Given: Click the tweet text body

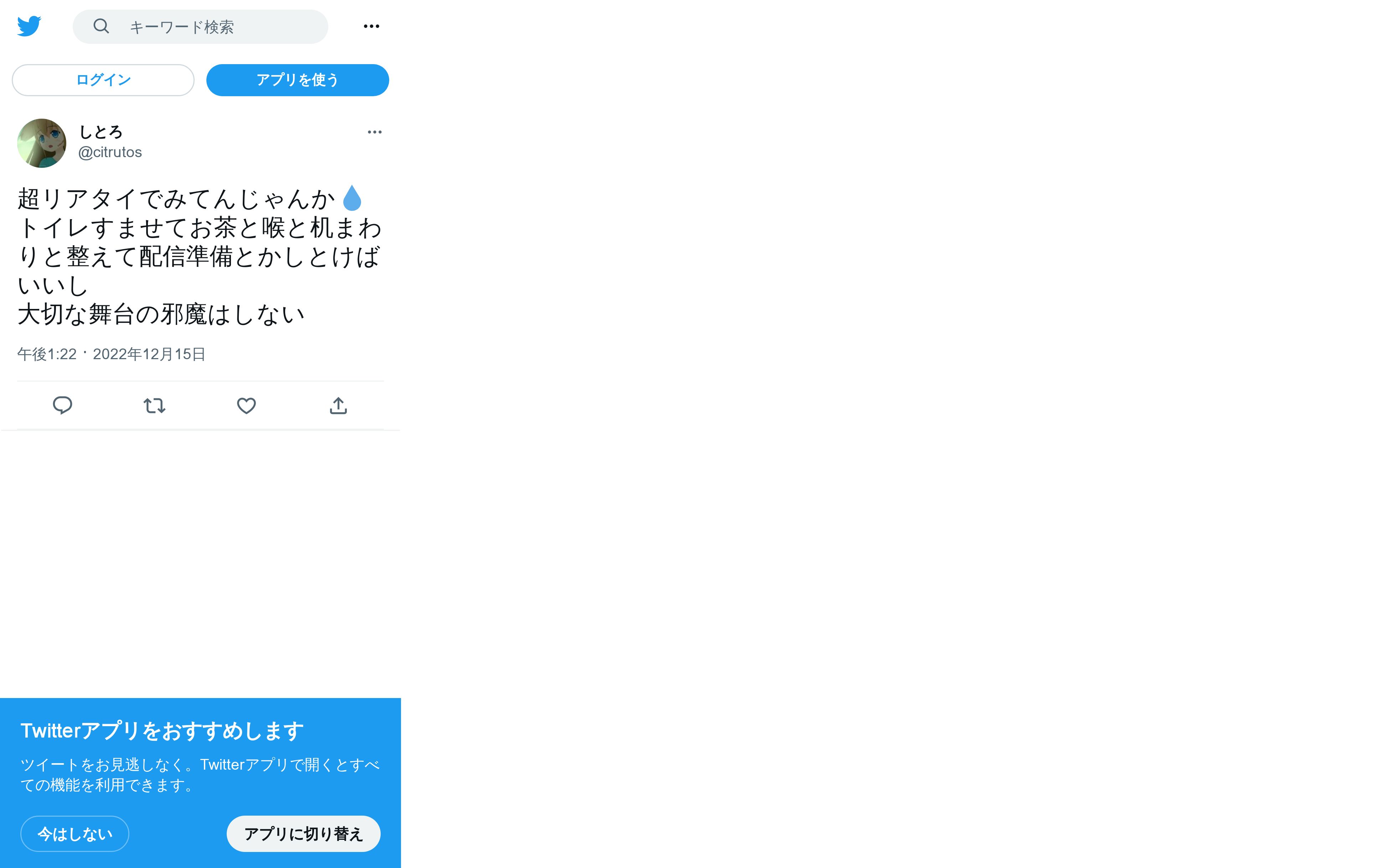Looking at the screenshot, I should point(200,257).
